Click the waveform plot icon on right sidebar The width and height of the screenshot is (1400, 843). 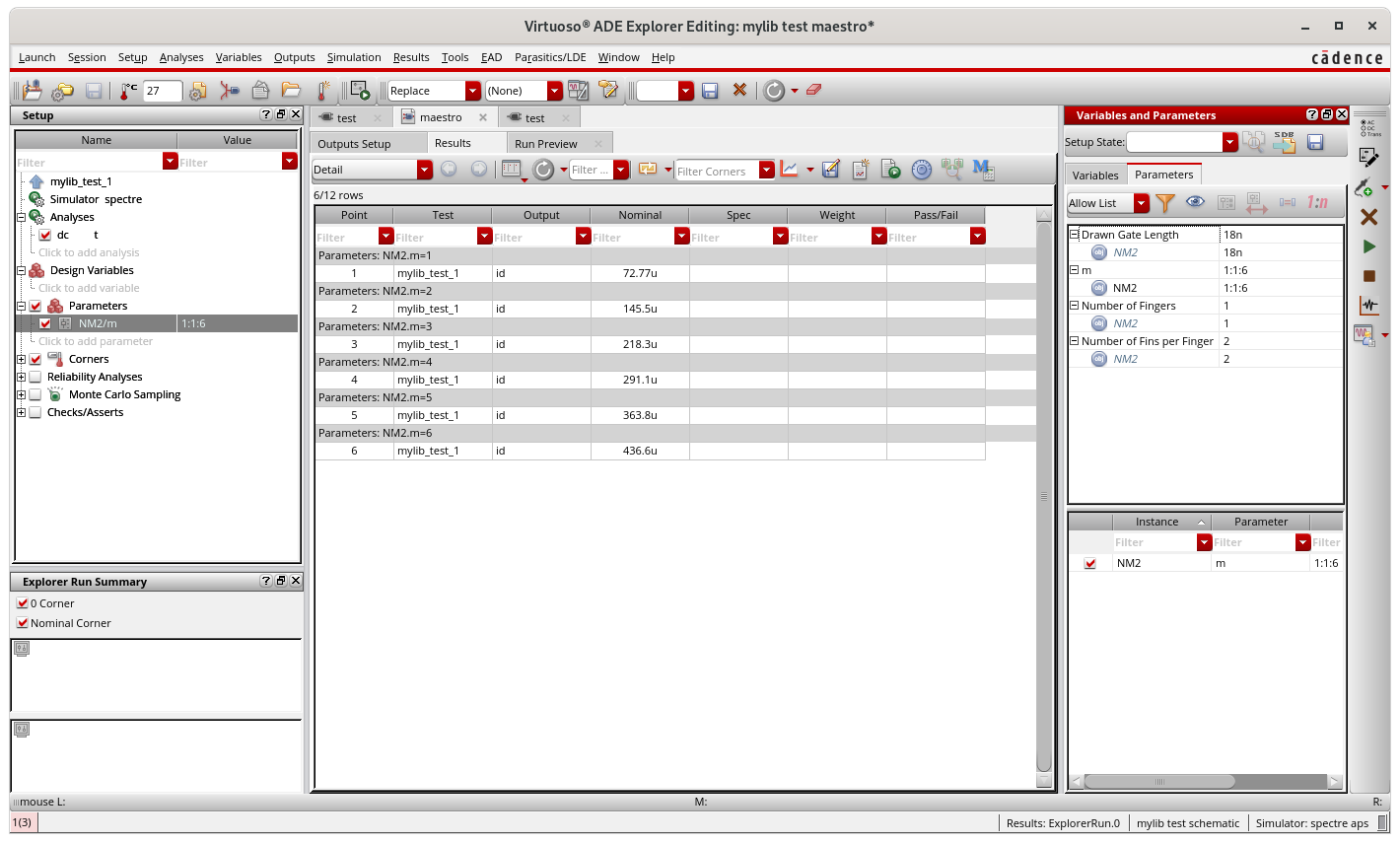tap(1368, 306)
